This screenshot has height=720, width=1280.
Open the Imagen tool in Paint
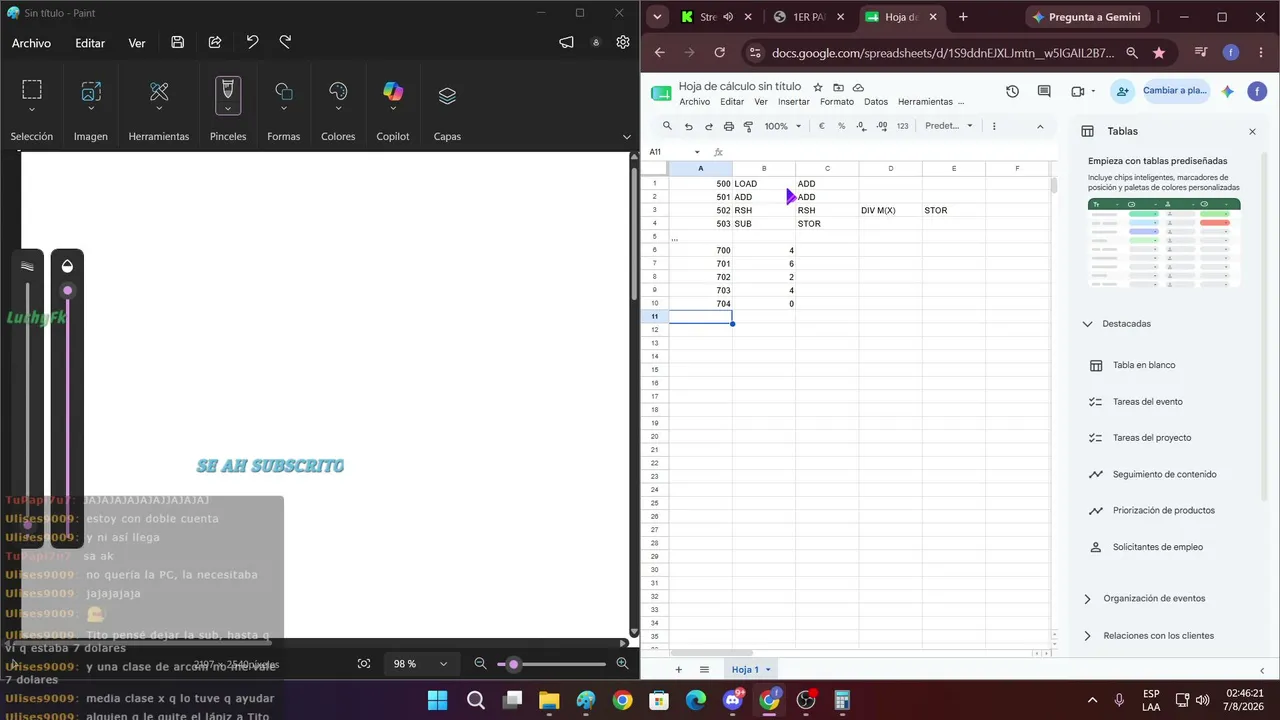point(91,91)
